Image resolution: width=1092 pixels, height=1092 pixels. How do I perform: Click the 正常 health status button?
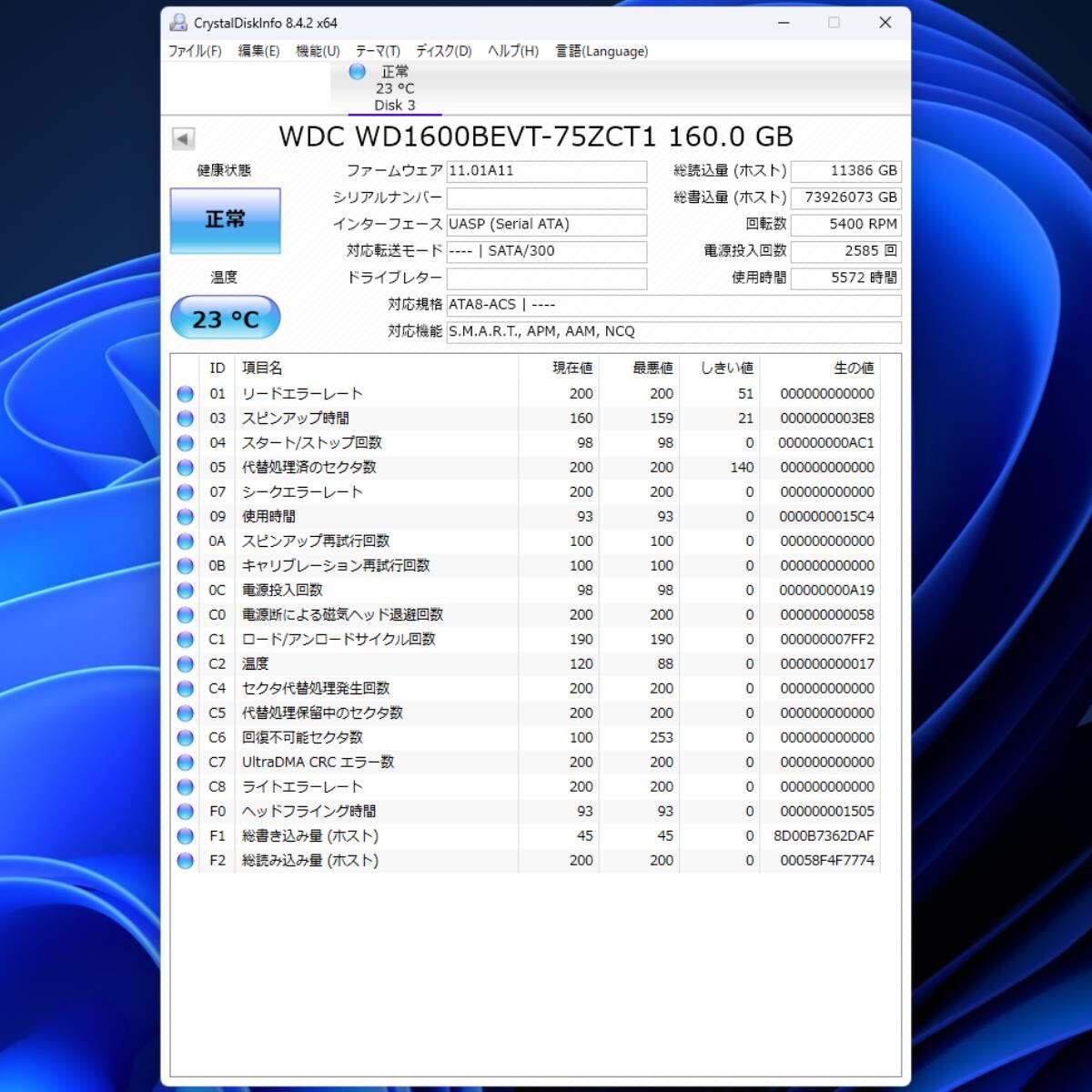pos(225,220)
